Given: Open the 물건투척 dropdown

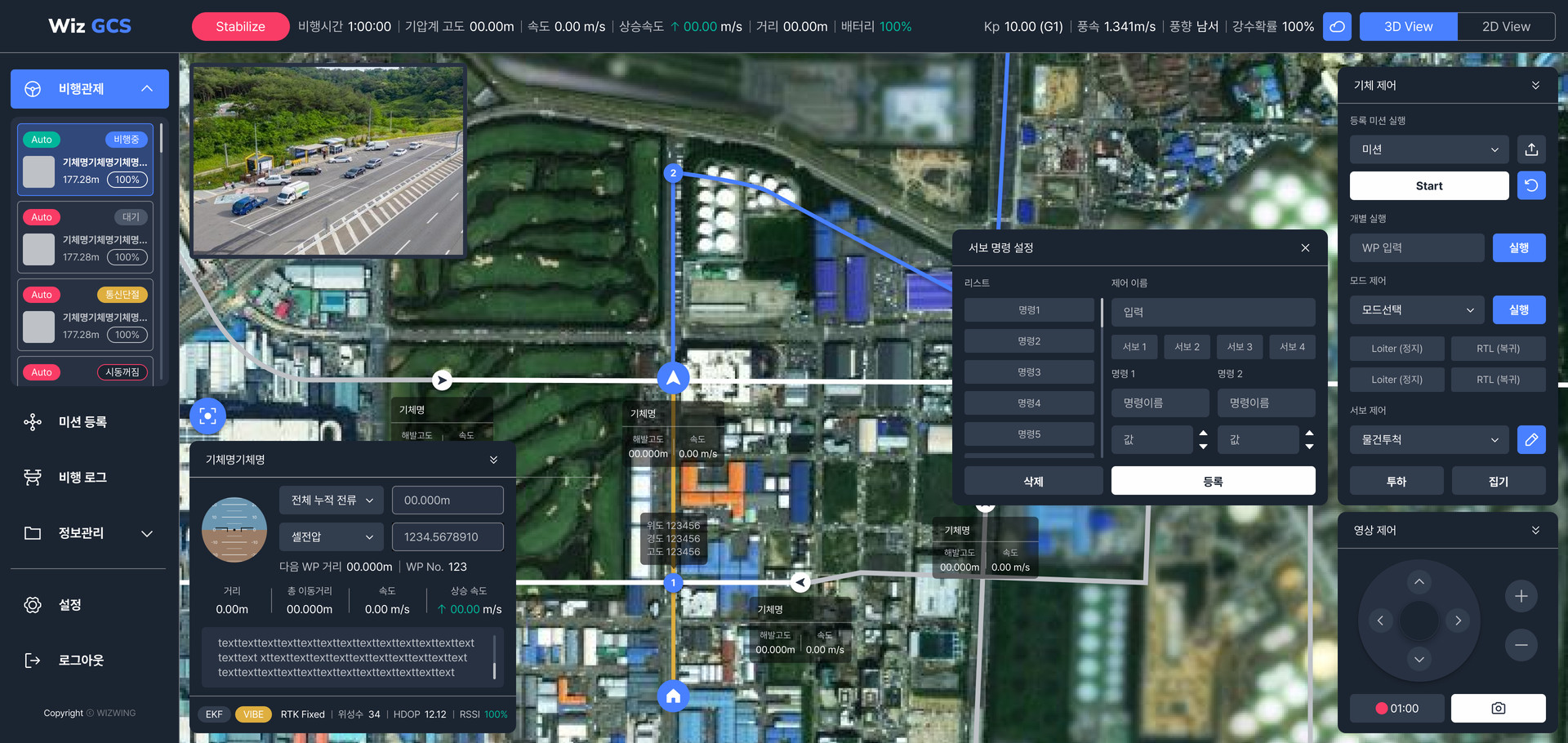Looking at the screenshot, I should click(1429, 439).
